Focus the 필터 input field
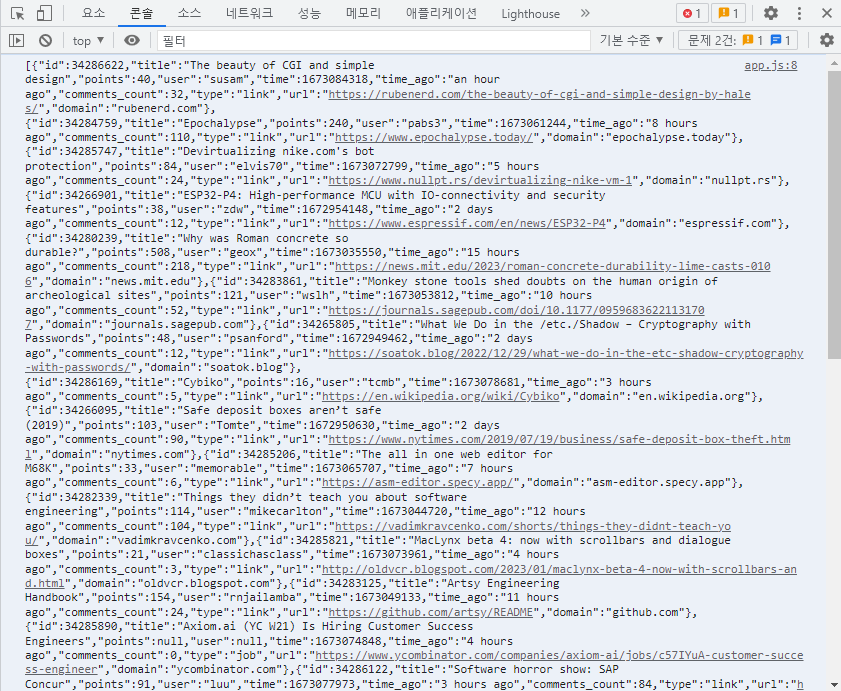841x691 pixels. pyautogui.click(x=374, y=40)
